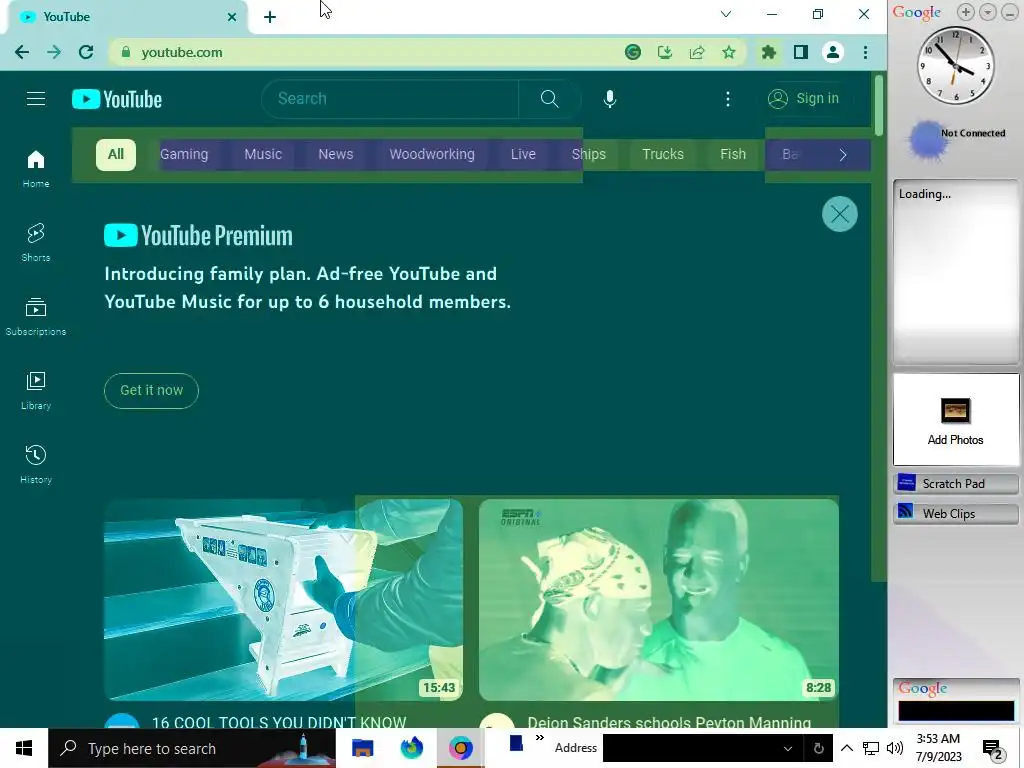Open Google sidebar options dropdown arrow

(987, 12)
